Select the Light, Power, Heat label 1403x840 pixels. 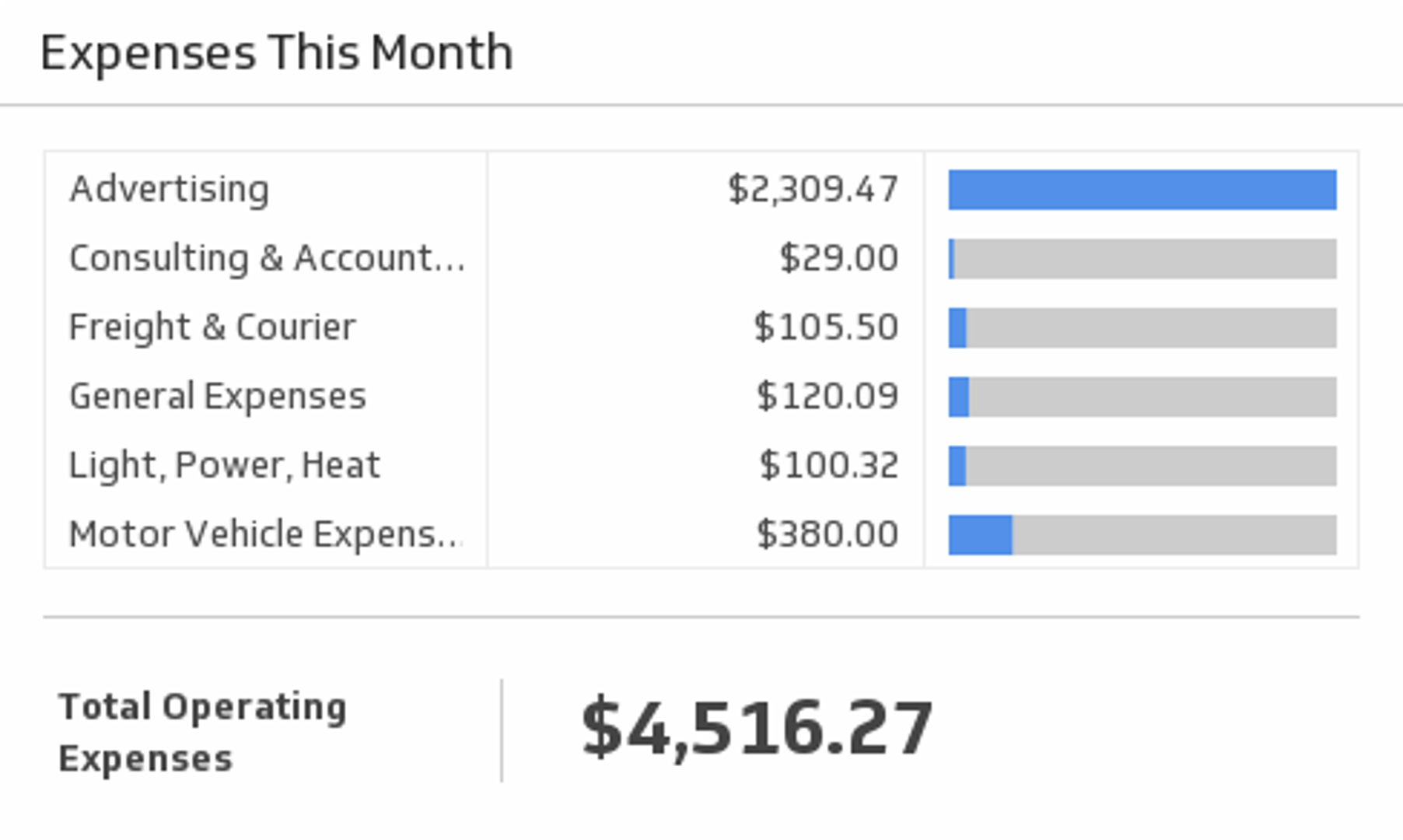225,465
